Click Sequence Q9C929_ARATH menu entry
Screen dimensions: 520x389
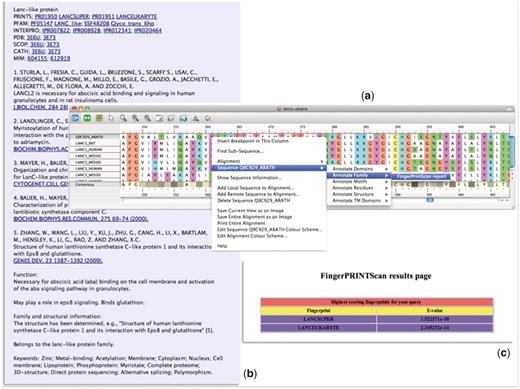click(269, 168)
